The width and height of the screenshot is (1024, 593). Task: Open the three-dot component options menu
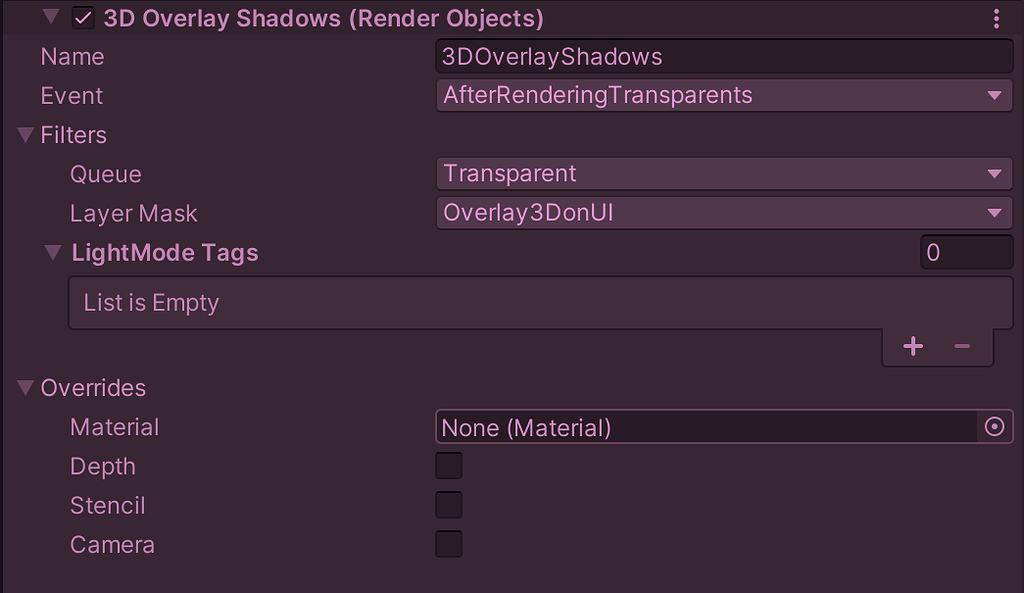996,19
